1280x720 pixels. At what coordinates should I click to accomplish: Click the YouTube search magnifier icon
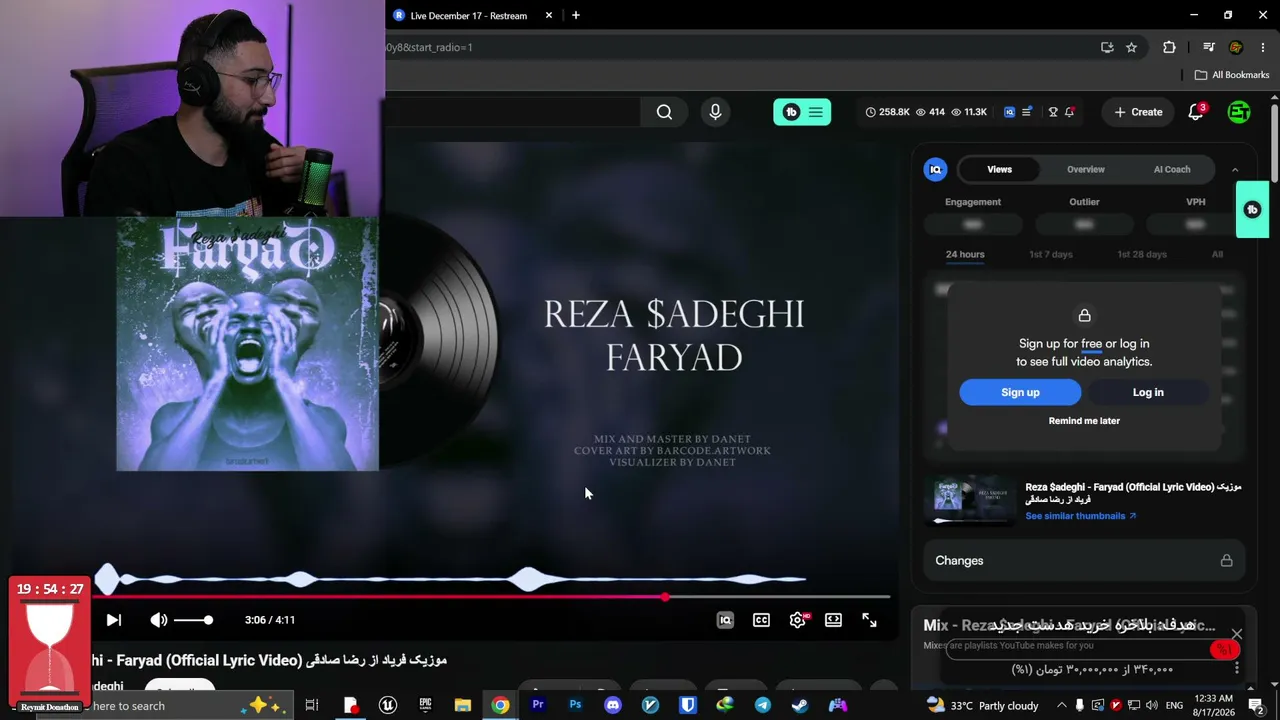664,112
